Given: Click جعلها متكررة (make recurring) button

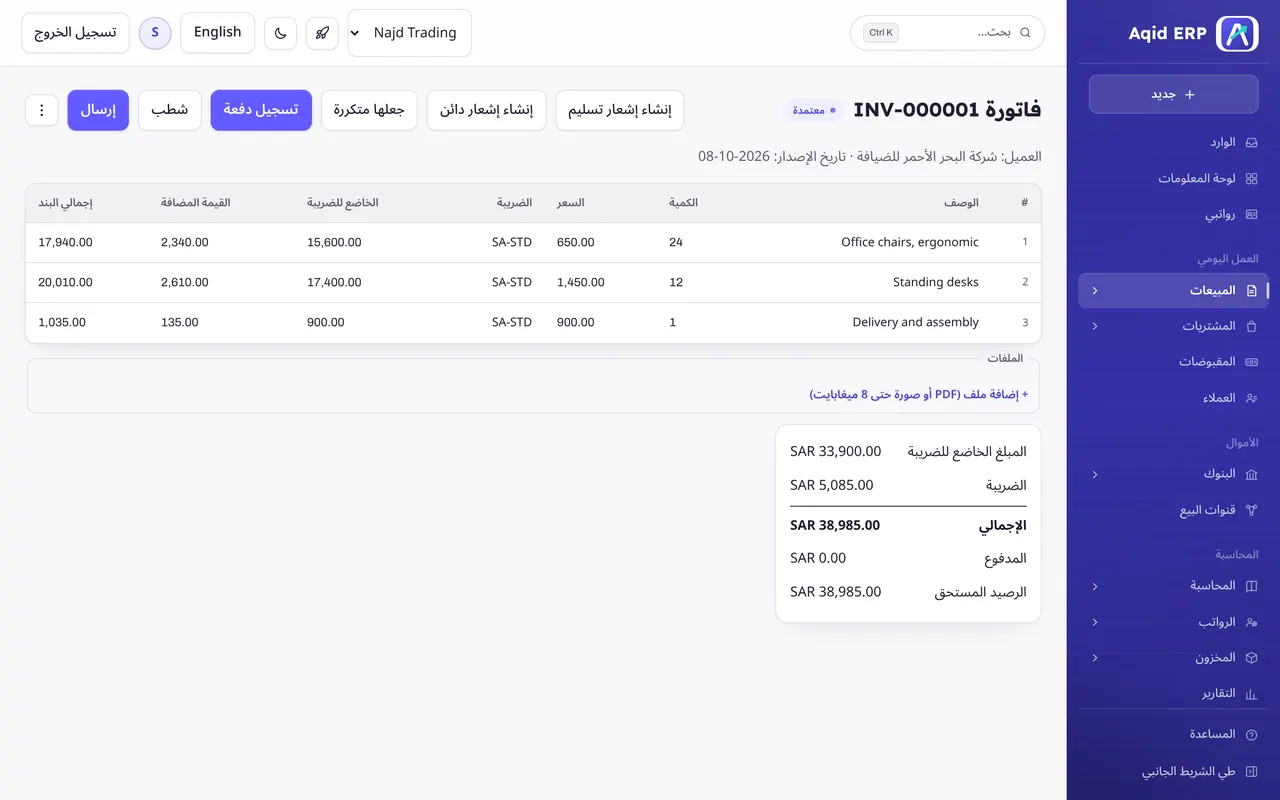Looking at the screenshot, I should [x=369, y=110].
